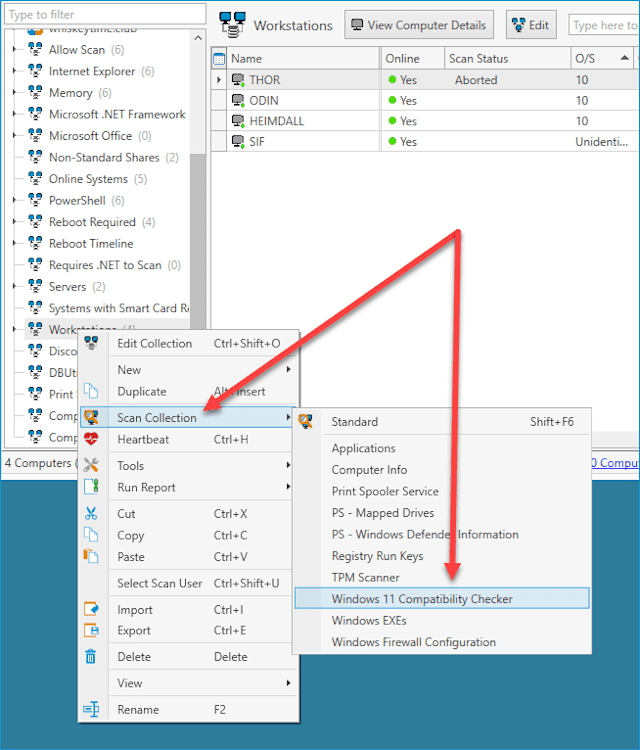Click the Cut scissors icon
Screen dimensions: 640x750
(91, 513)
